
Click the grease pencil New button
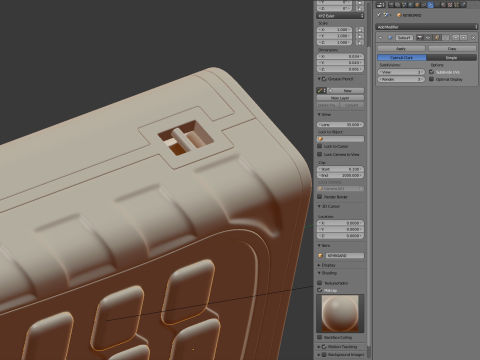pyautogui.click(x=346, y=91)
